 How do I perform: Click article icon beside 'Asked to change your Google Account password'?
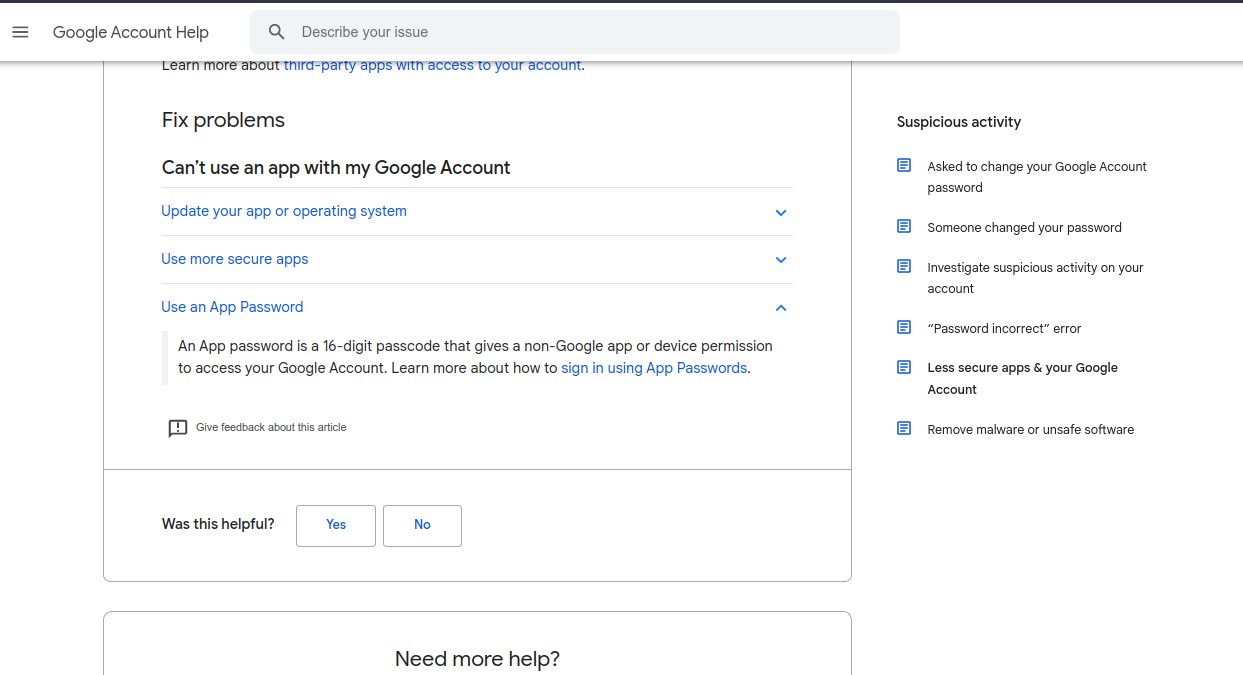(x=904, y=166)
